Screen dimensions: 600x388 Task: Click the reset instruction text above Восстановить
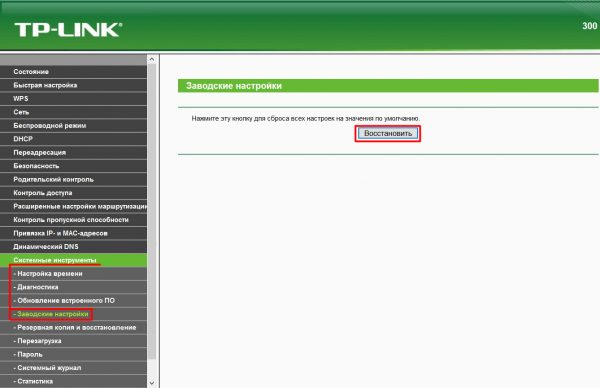click(305, 119)
